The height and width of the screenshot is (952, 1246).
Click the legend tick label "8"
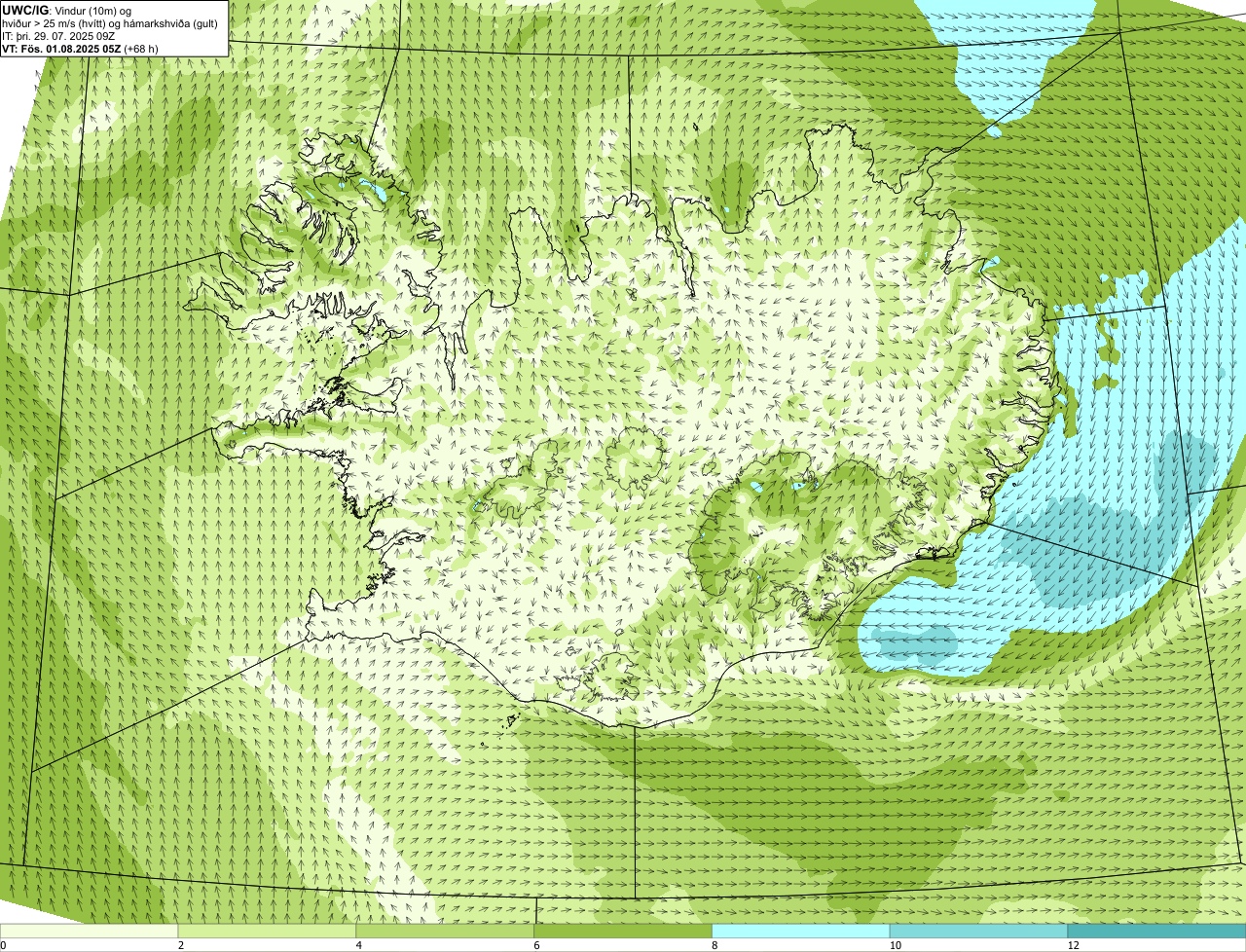pos(715,945)
